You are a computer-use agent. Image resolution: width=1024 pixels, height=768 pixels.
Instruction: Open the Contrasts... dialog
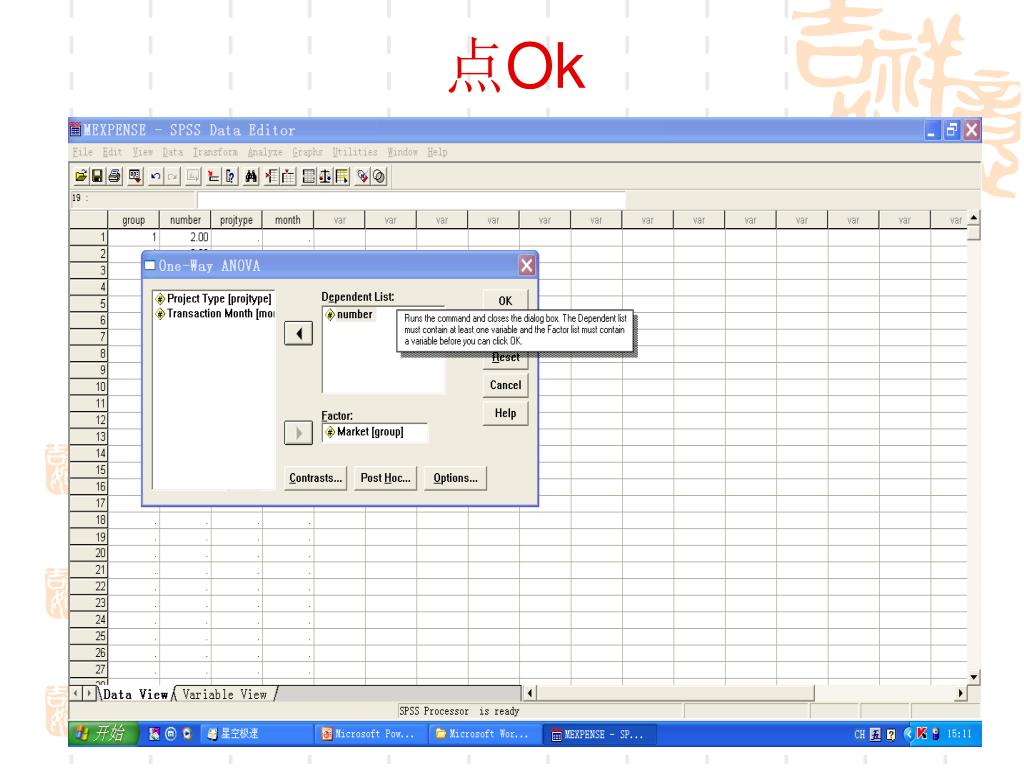tap(315, 478)
